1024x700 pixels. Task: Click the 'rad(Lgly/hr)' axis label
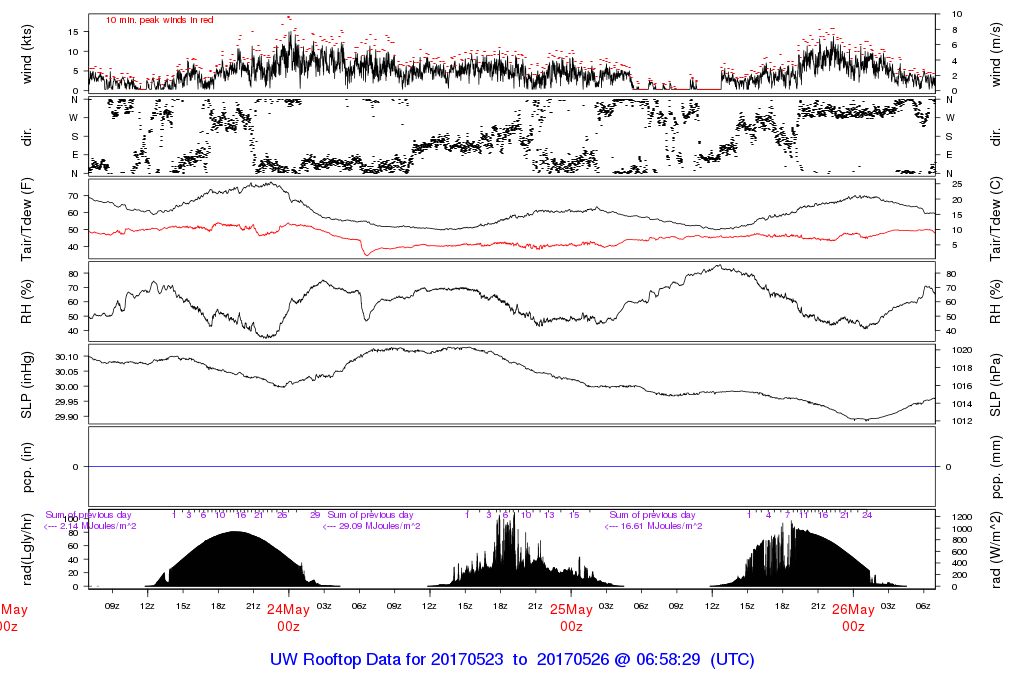click(x=27, y=550)
